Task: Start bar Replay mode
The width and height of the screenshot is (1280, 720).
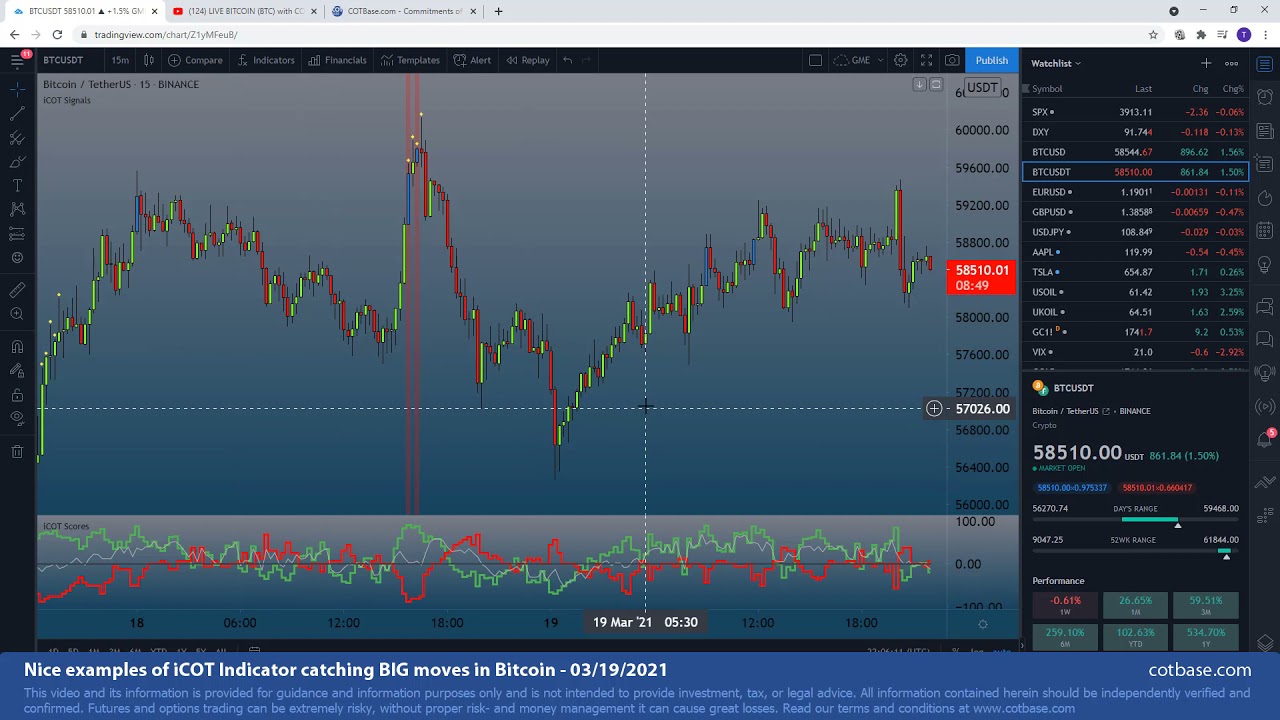Action: (x=528, y=60)
